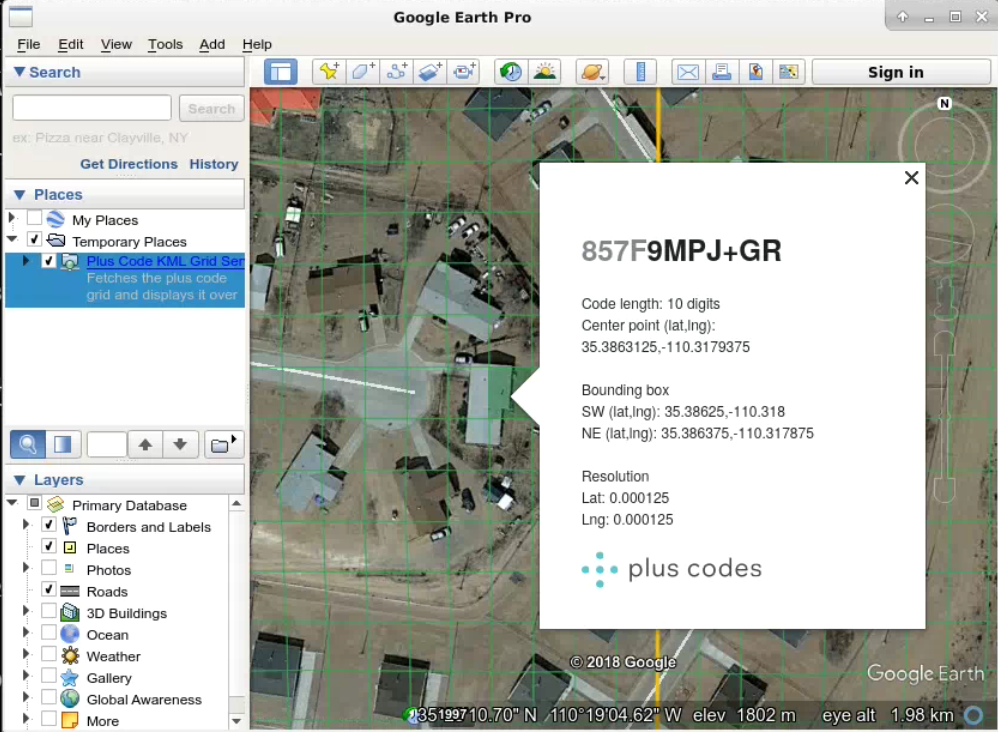Uncheck the Temporary Places checkbox
998x732 pixels.
[34, 239]
